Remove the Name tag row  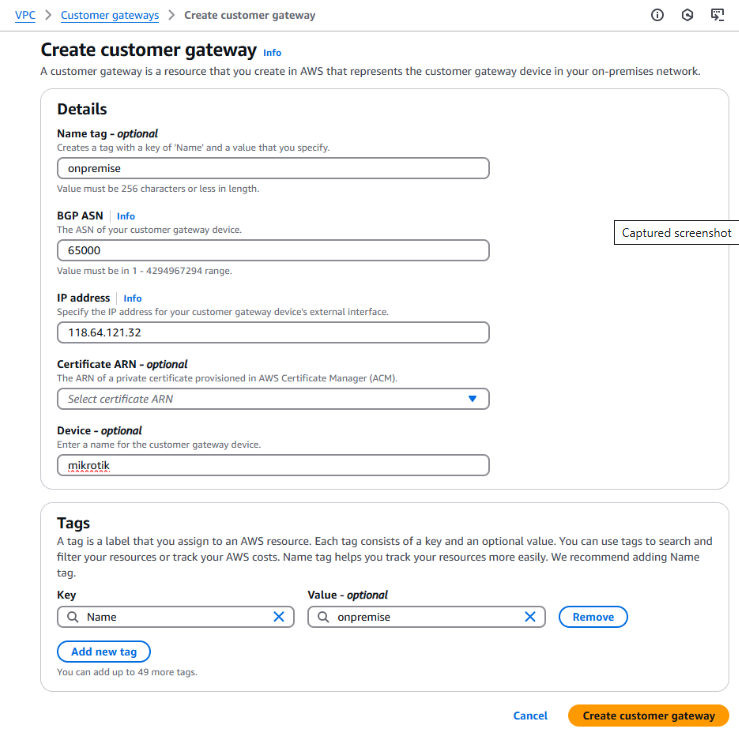click(593, 616)
